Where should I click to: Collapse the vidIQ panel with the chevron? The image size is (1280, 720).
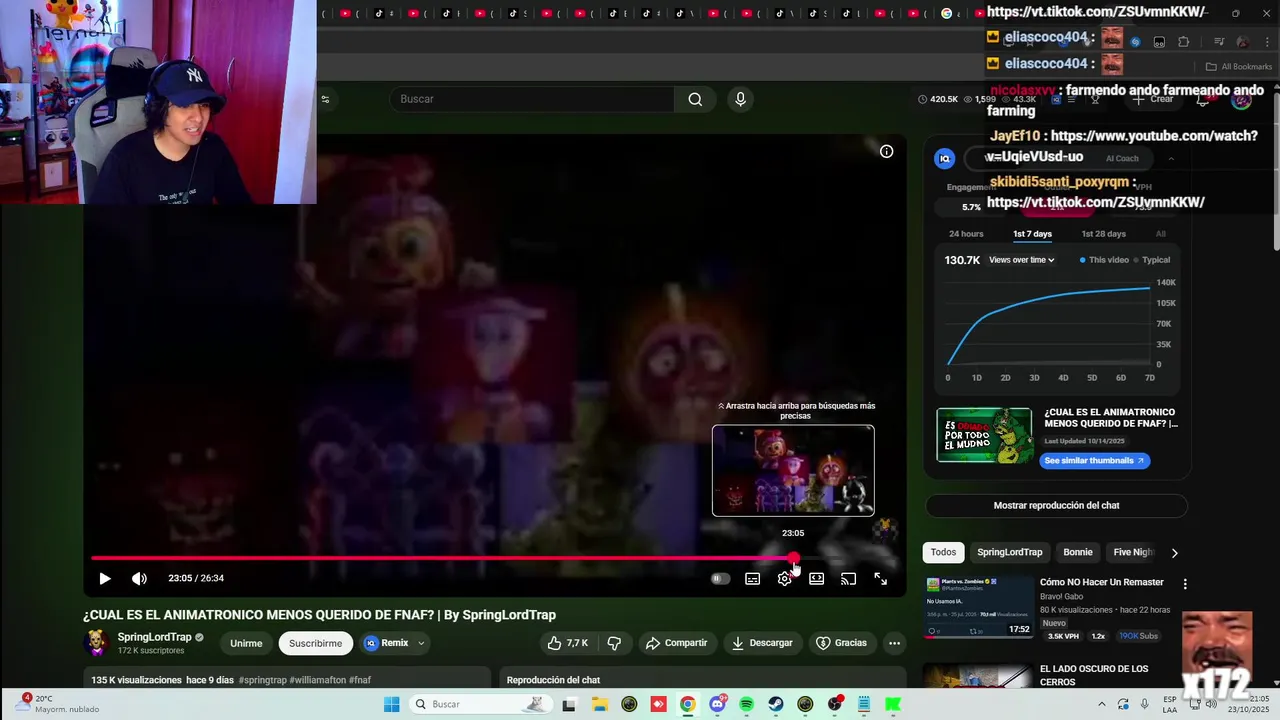(x=1171, y=158)
